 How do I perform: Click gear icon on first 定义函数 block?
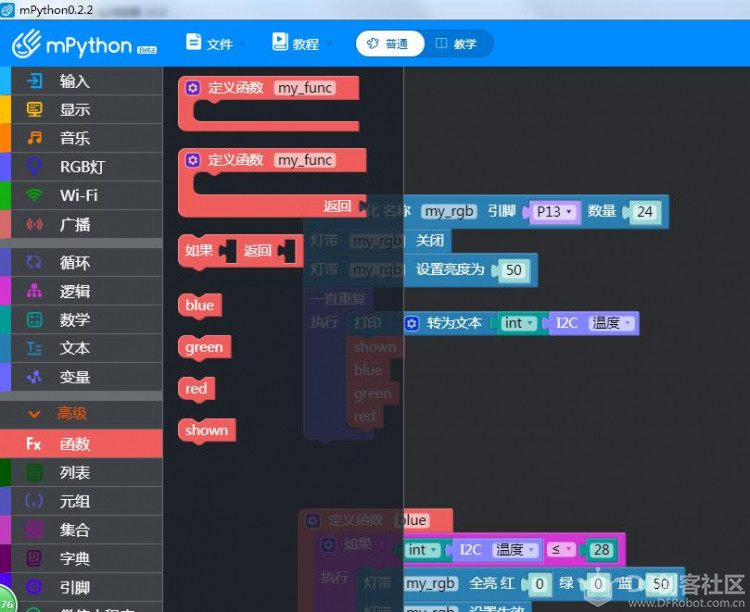tap(193, 88)
